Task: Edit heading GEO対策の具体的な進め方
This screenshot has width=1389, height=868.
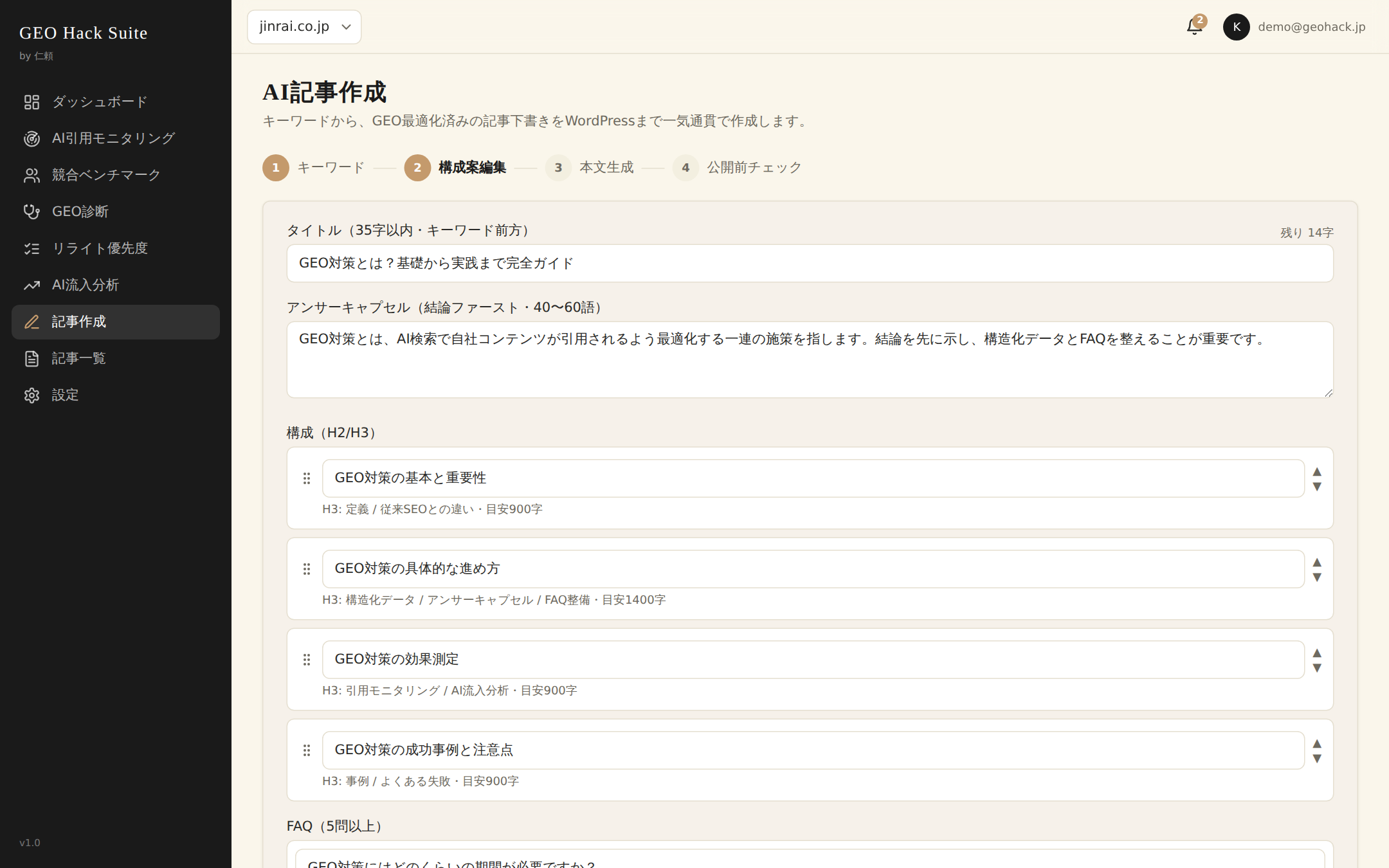Action: [813, 569]
